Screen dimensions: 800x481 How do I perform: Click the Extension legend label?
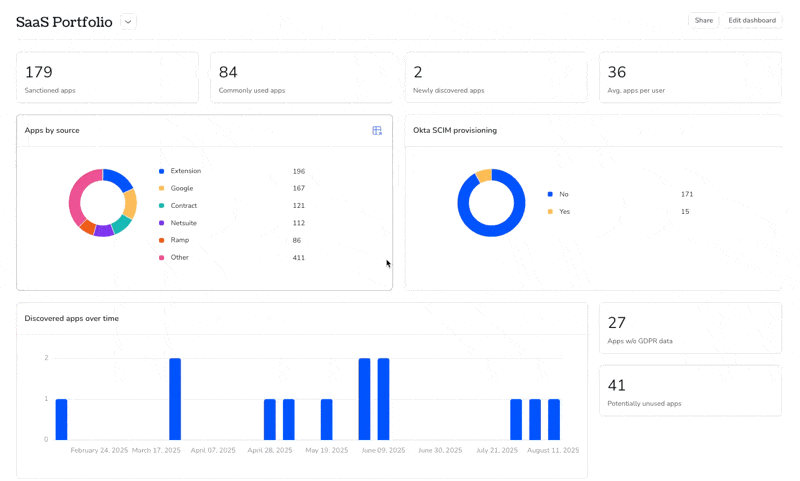tap(186, 171)
